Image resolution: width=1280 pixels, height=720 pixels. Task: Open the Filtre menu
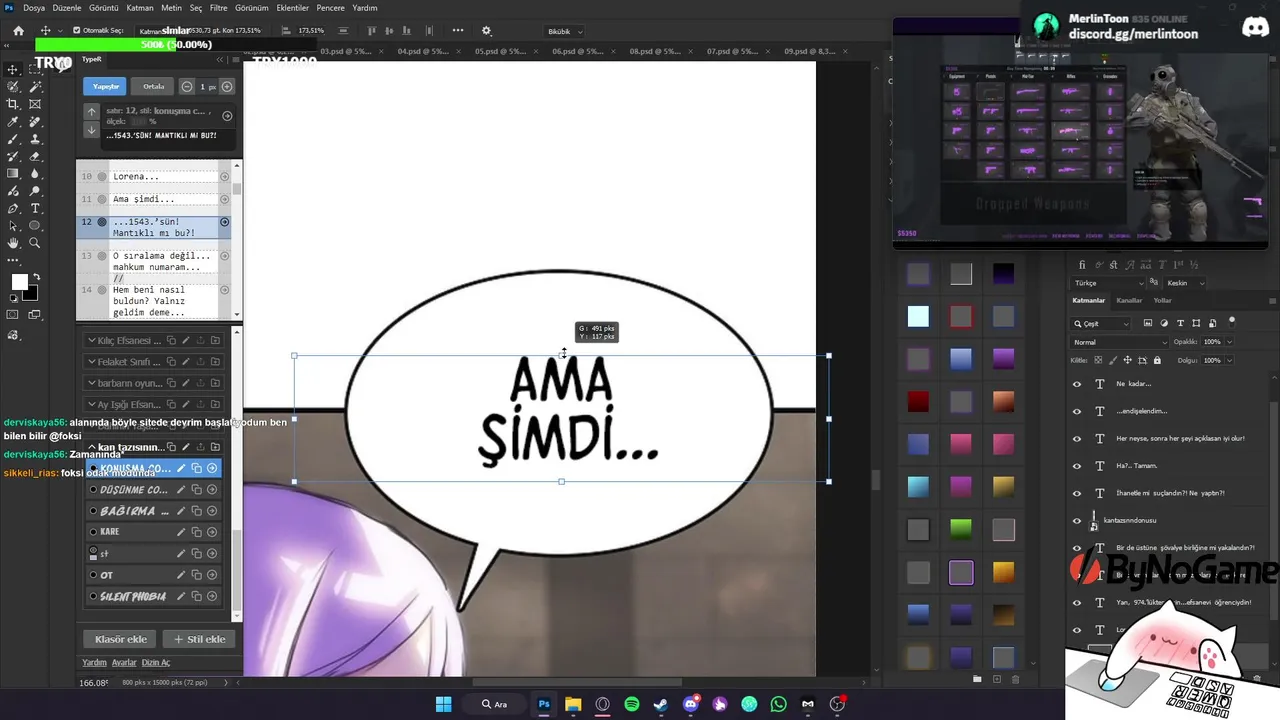pyautogui.click(x=218, y=8)
